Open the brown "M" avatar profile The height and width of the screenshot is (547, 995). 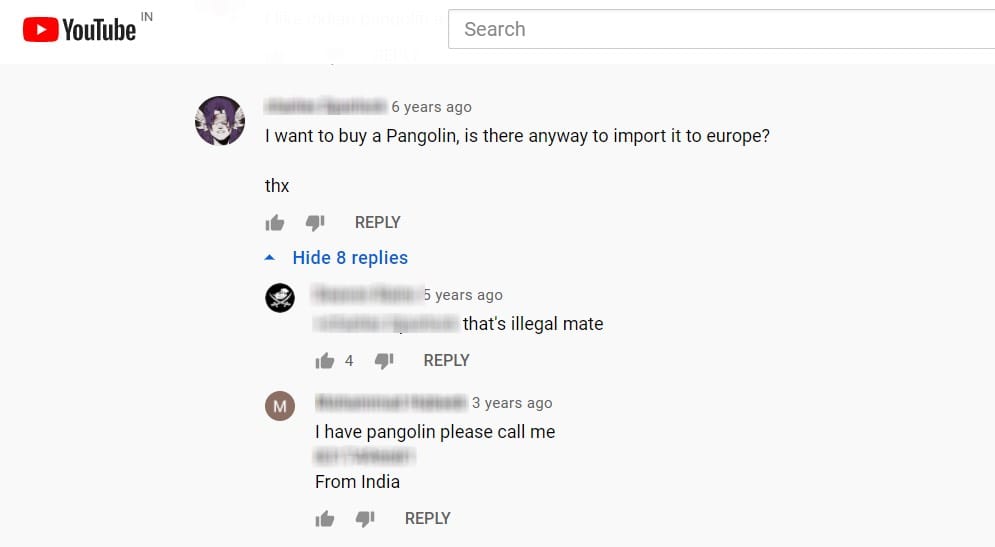(x=280, y=406)
